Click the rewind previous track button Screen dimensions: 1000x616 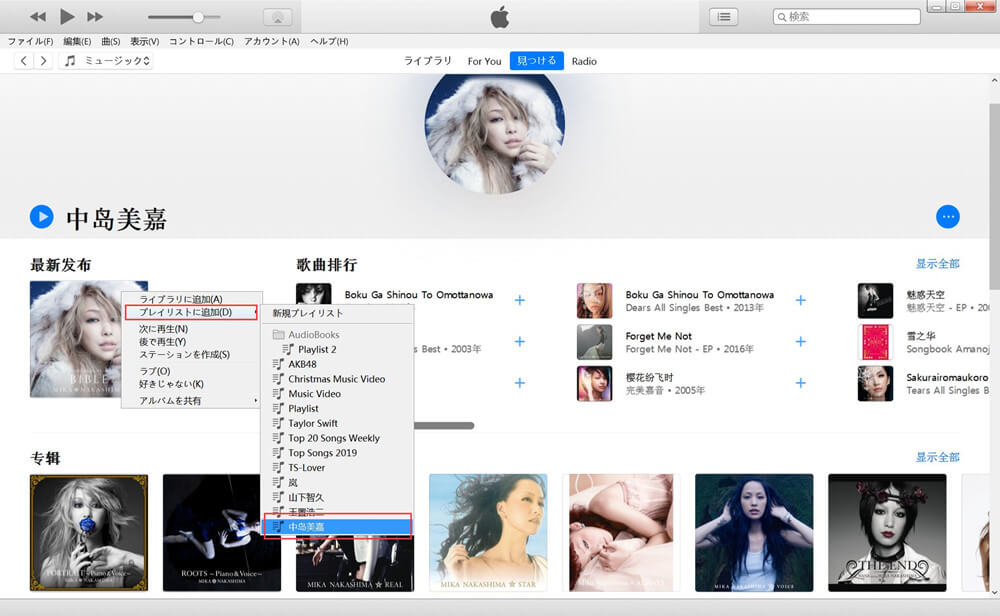click(38, 17)
